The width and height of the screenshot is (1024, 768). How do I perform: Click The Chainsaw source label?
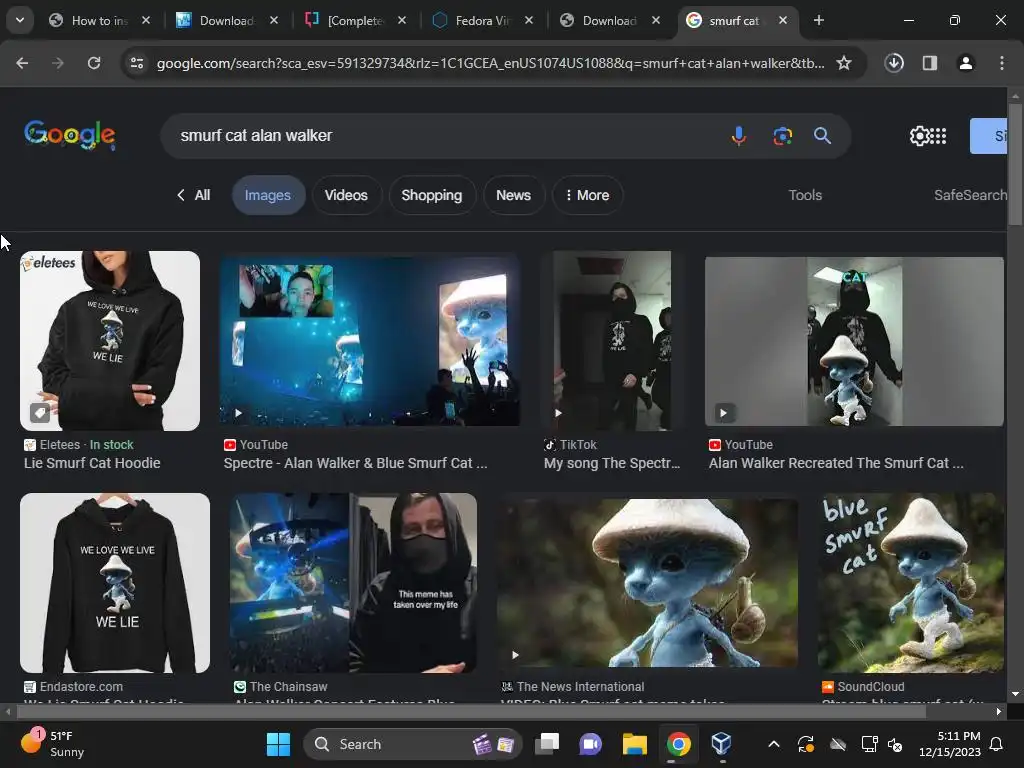(x=288, y=686)
